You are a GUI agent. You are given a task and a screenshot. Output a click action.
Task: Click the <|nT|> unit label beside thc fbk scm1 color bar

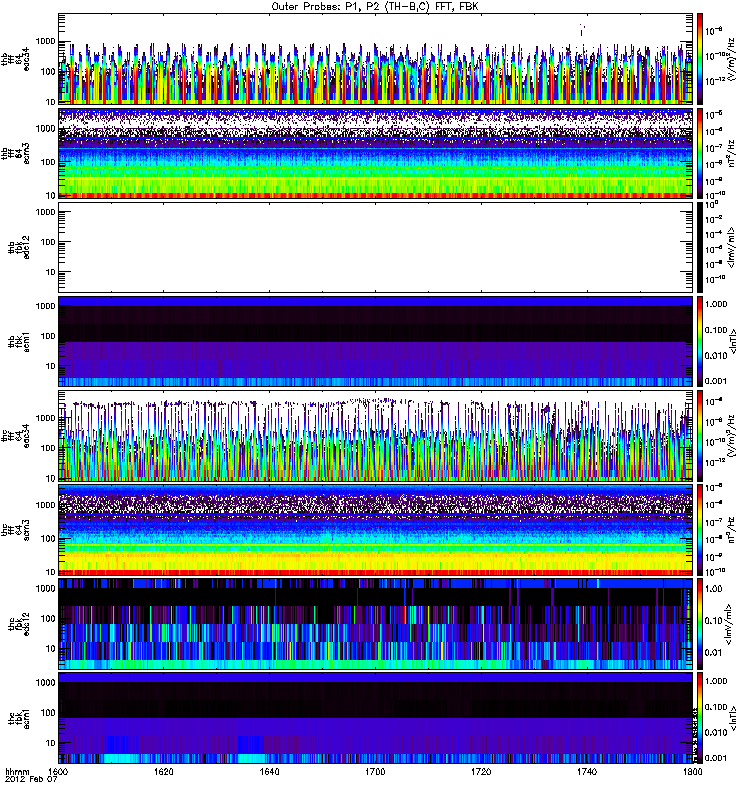pyautogui.click(x=733, y=718)
